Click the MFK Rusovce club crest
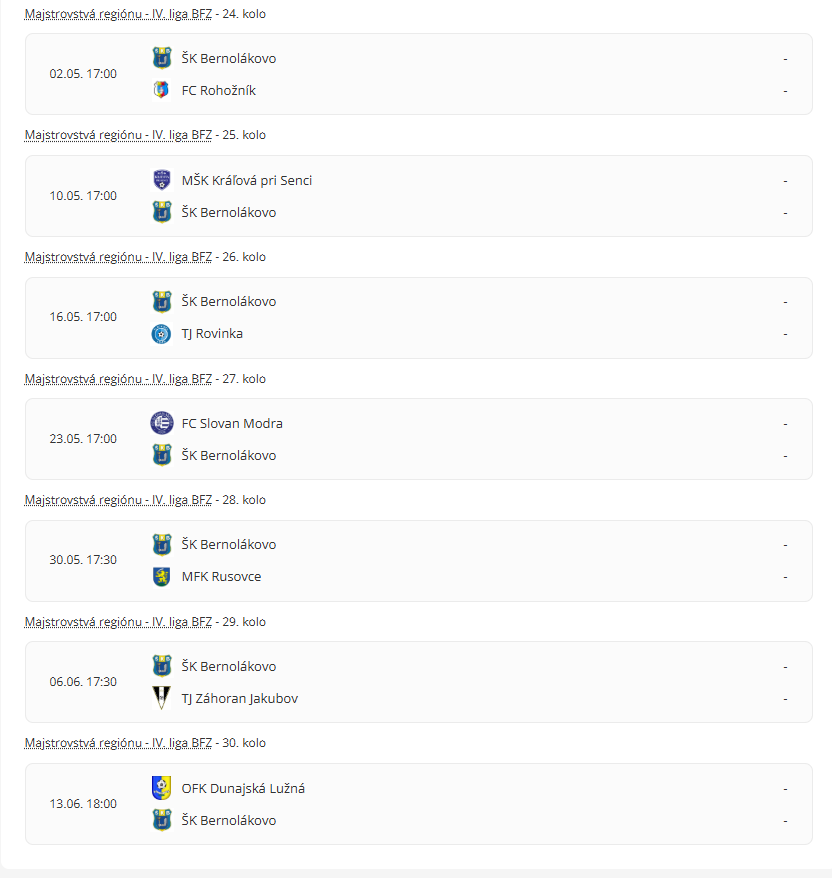832x878 pixels. [x=161, y=576]
